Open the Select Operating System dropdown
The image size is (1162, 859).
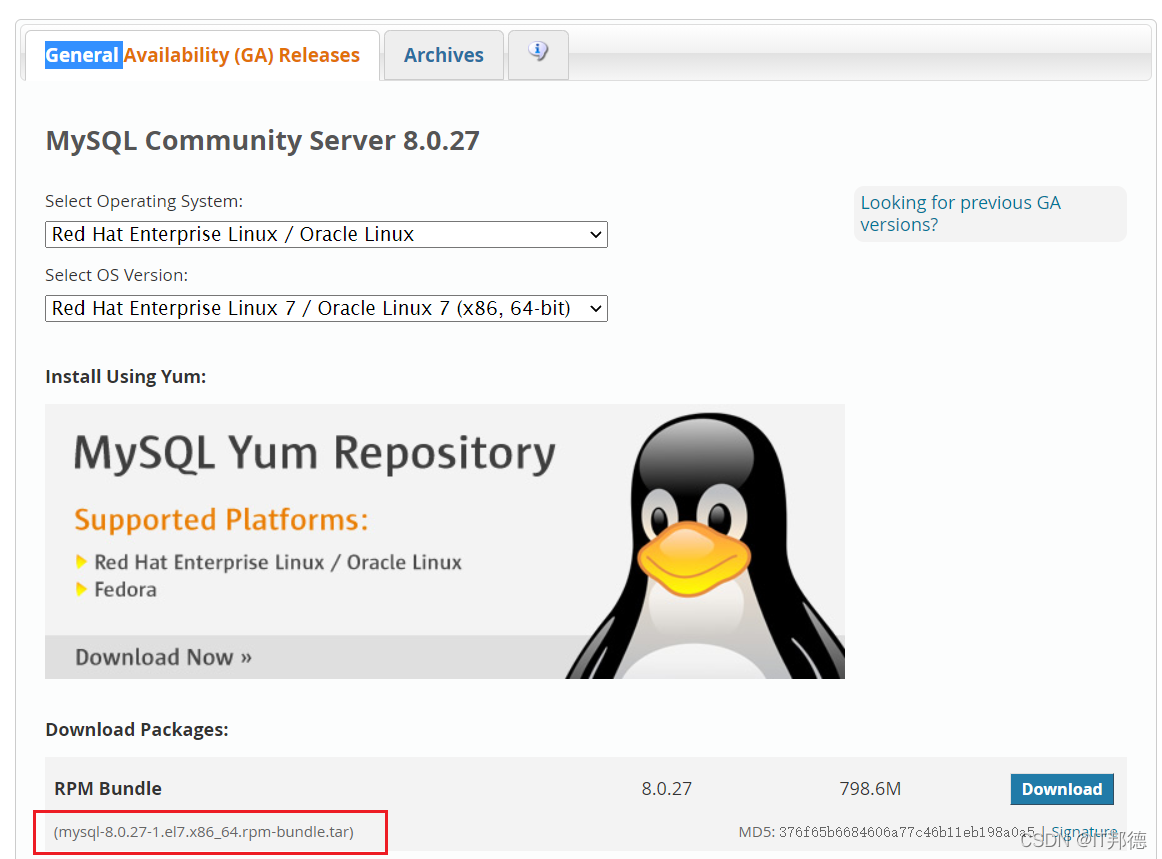pyautogui.click(x=326, y=234)
